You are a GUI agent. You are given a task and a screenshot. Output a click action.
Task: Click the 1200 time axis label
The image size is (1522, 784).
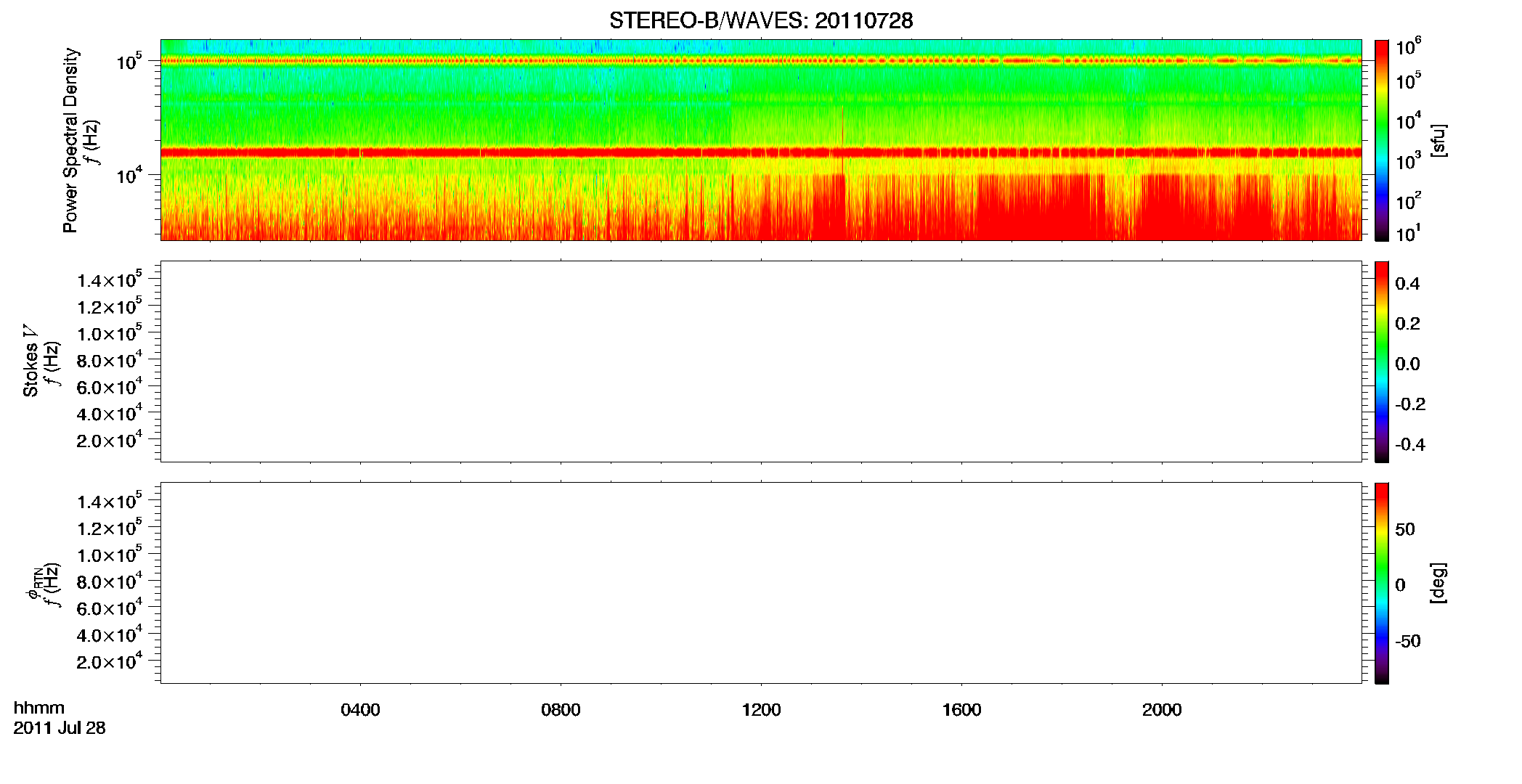761,710
